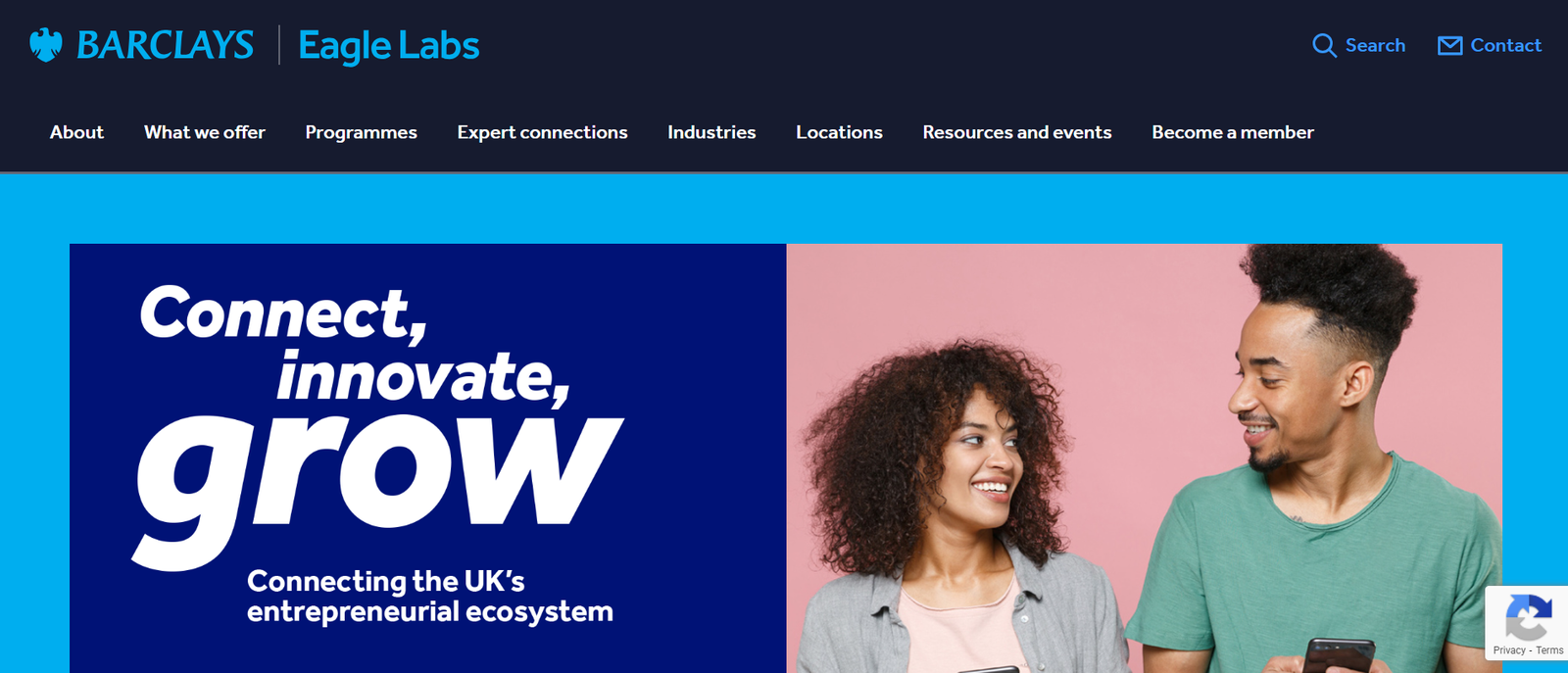Click the Connect, innovate, grow banner
1568x673 pixels.
point(427,458)
